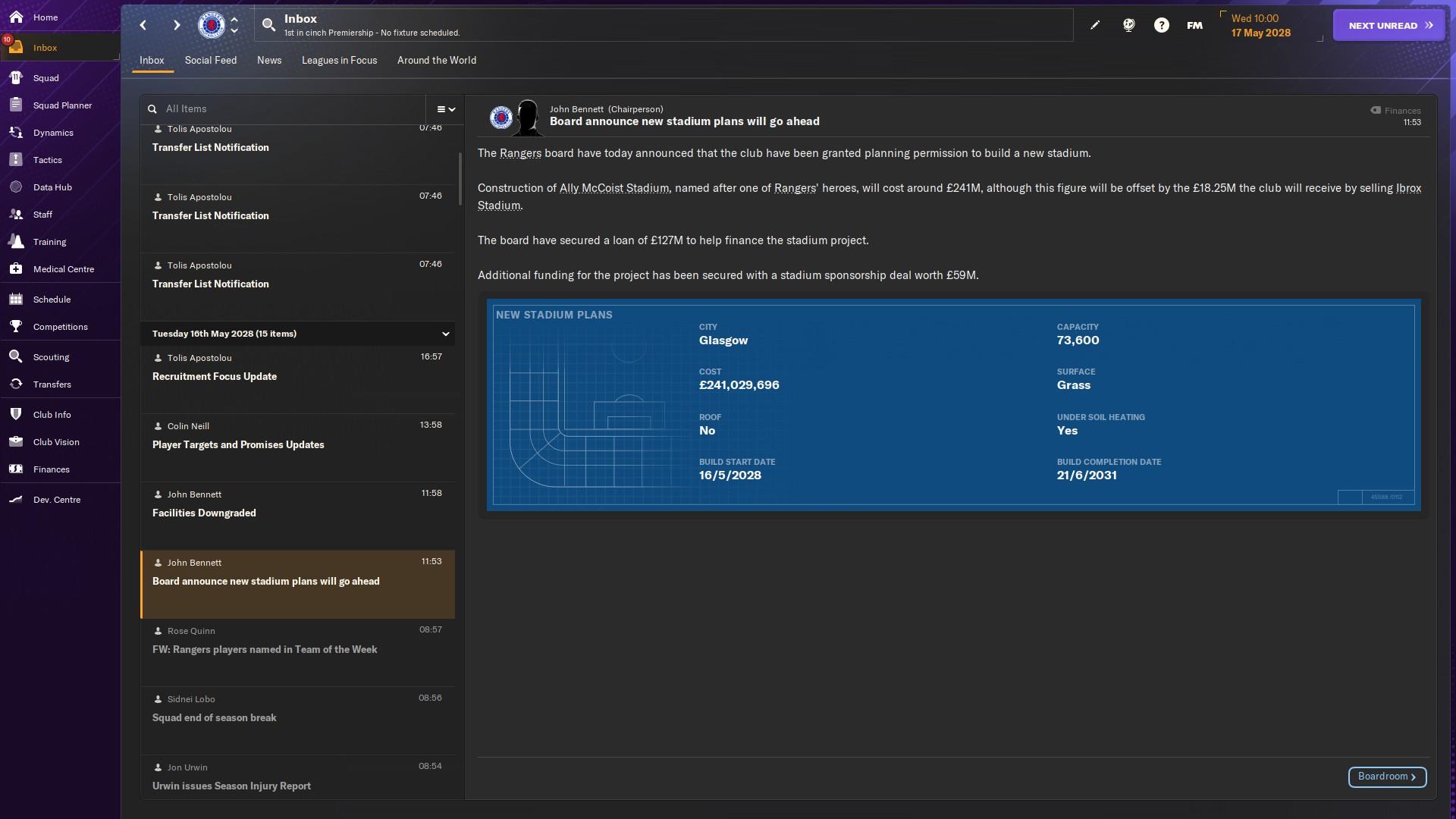Image resolution: width=1456 pixels, height=819 pixels.
Task: Open the Squad end of season break message
Action: (297, 720)
